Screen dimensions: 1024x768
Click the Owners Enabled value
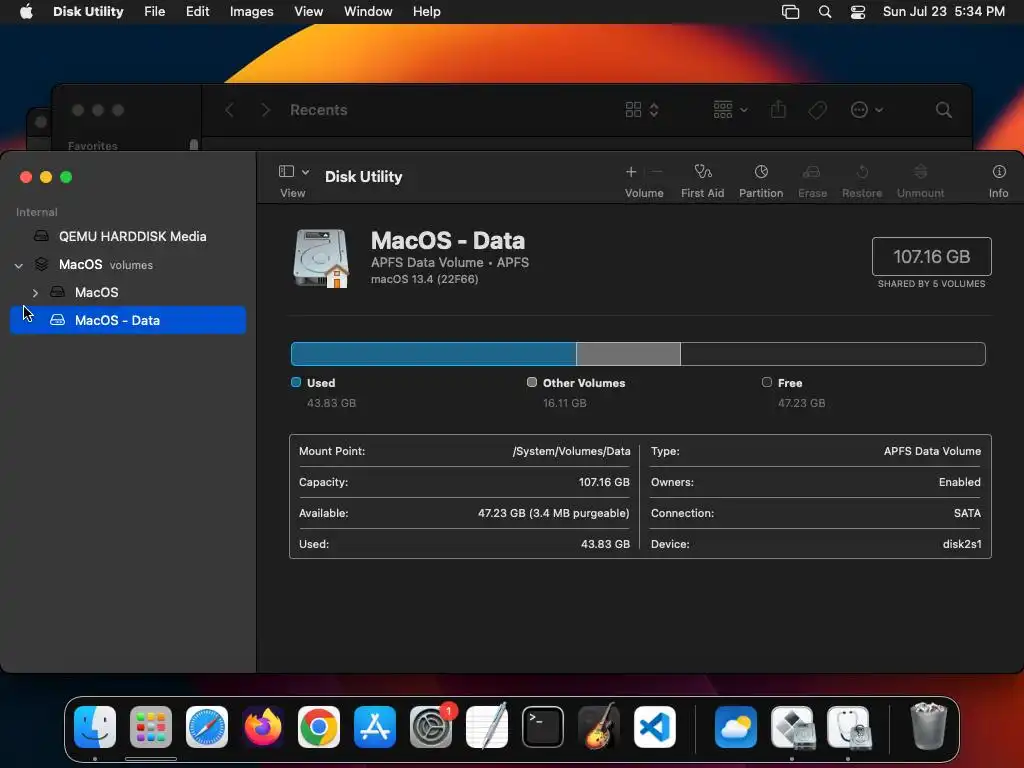pyautogui.click(x=959, y=482)
